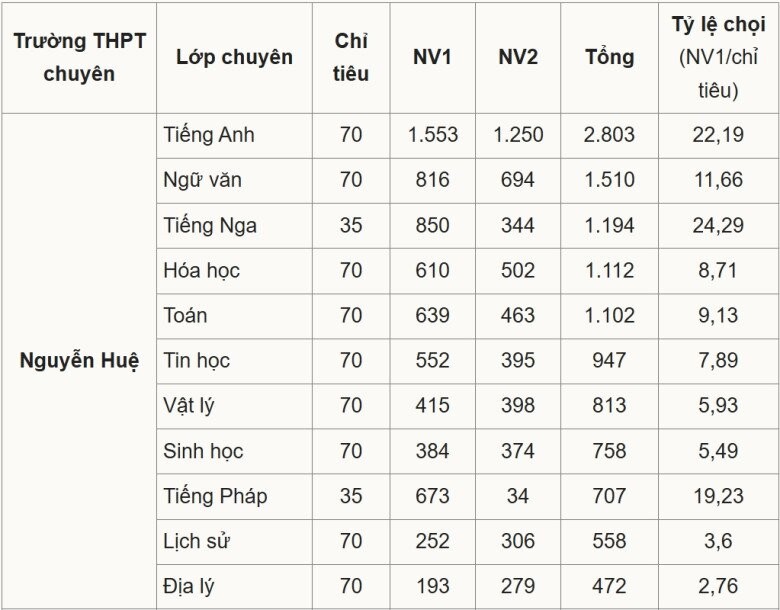The width and height of the screenshot is (780, 610).
Task: Select the 'Sinh học' row label
Action: [204, 451]
